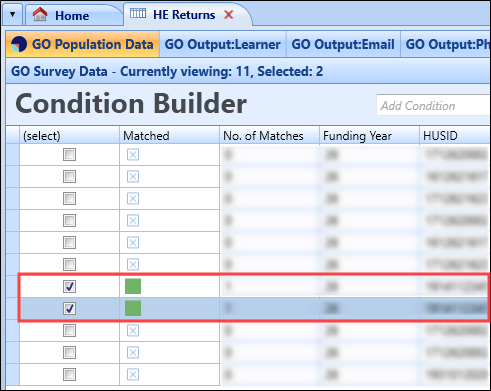This screenshot has height=391, width=491.
Task: Untick the checked box in the seventh row
Action: coord(69,287)
